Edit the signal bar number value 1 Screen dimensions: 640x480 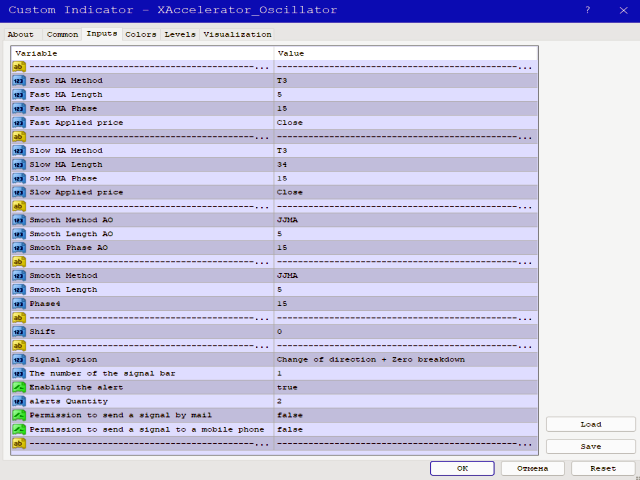point(406,373)
